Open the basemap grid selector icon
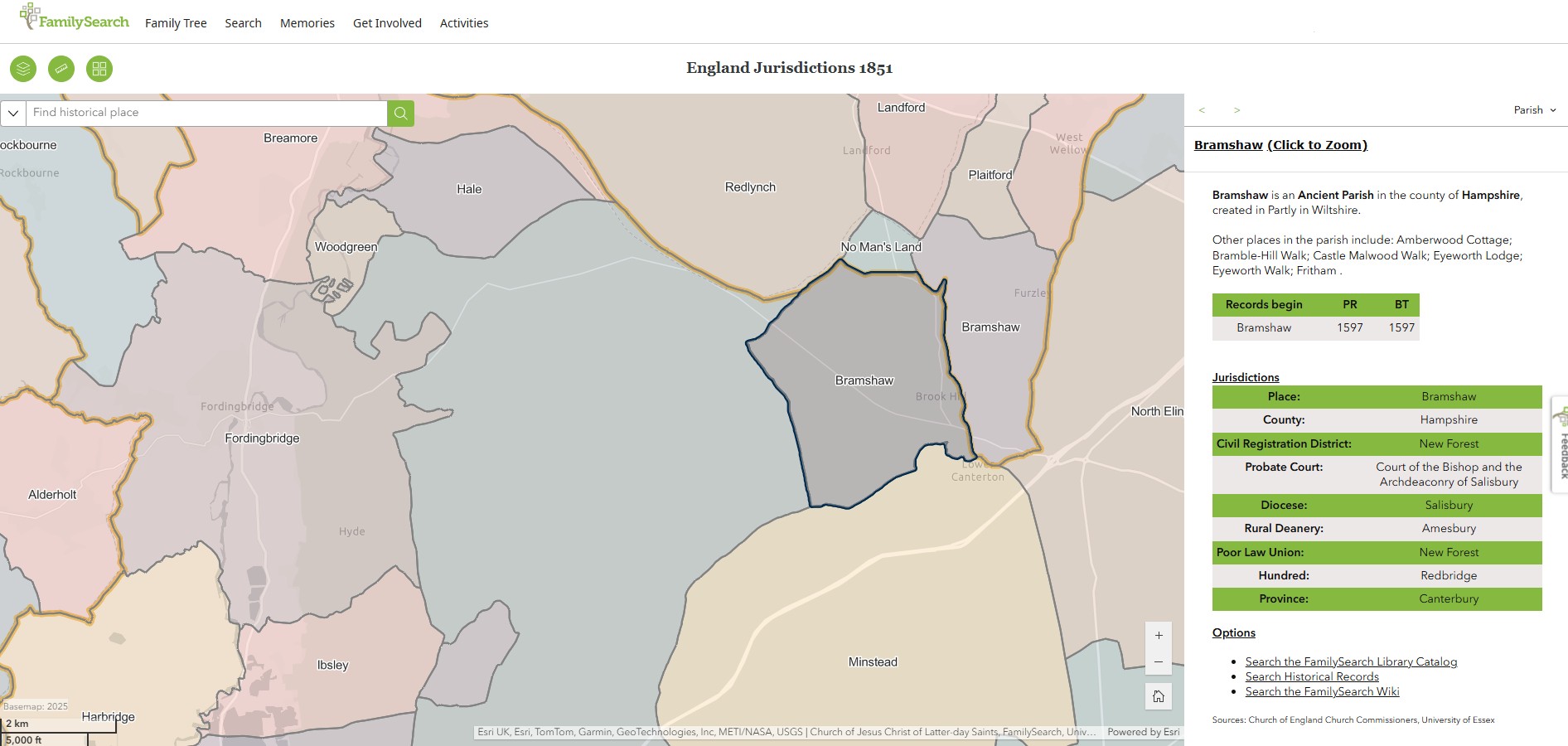 [x=99, y=69]
